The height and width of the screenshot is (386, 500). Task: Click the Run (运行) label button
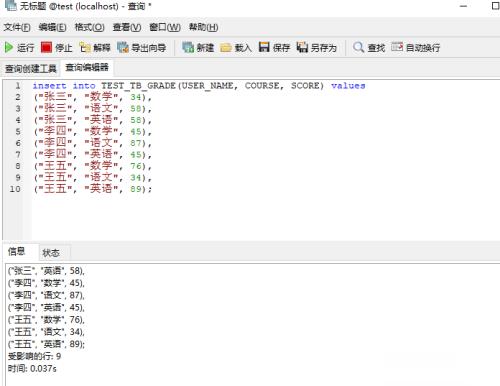[x=26, y=48]
